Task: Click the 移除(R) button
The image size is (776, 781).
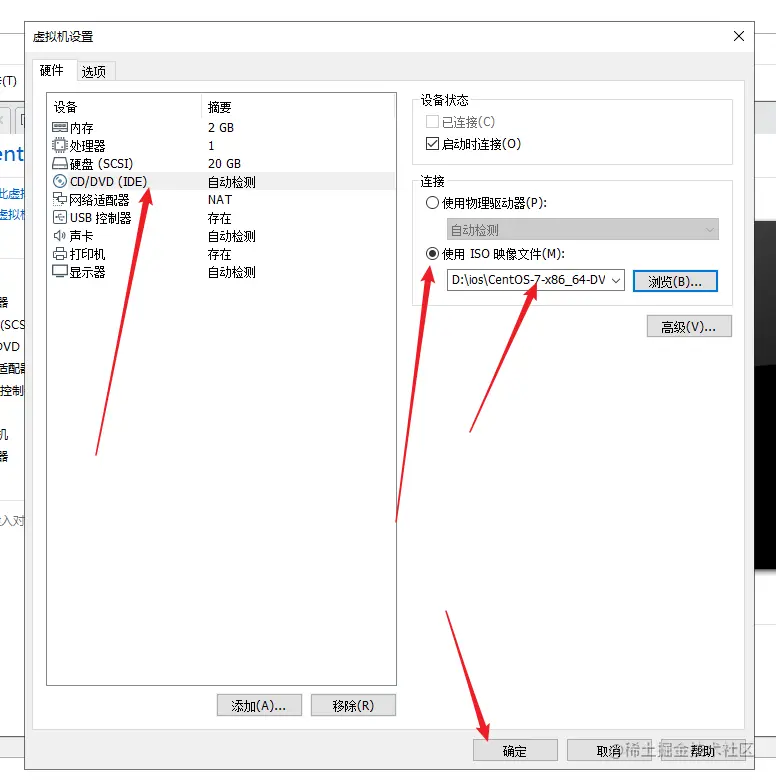Action: point(353,705)
